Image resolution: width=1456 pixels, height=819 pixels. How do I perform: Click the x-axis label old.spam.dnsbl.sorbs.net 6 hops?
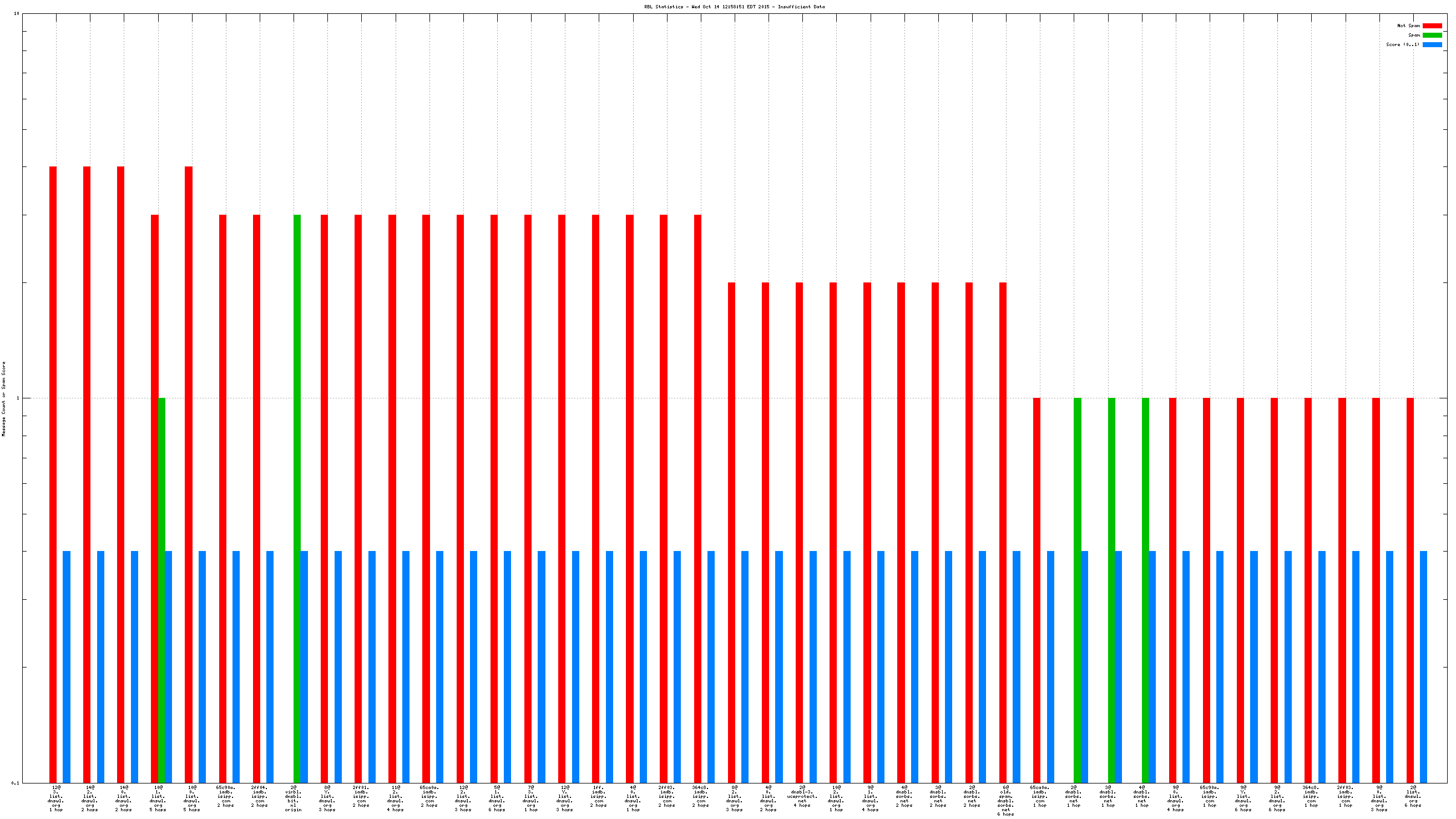(1005, 800)
